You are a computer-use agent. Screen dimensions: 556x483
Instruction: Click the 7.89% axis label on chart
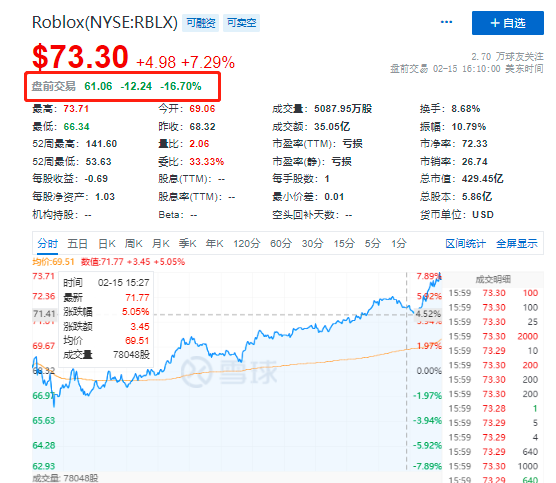pyautogui.click(x=429, y=276)
